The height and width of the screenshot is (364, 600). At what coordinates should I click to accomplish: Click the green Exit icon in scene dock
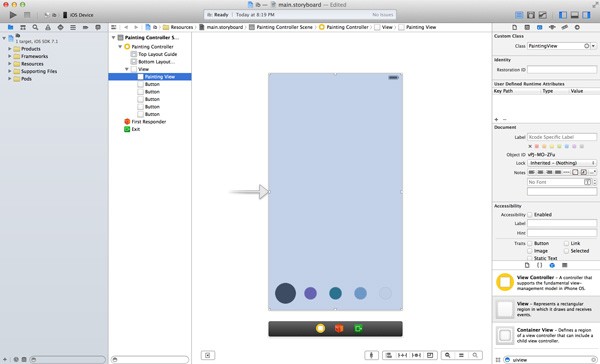coord(358,328)
